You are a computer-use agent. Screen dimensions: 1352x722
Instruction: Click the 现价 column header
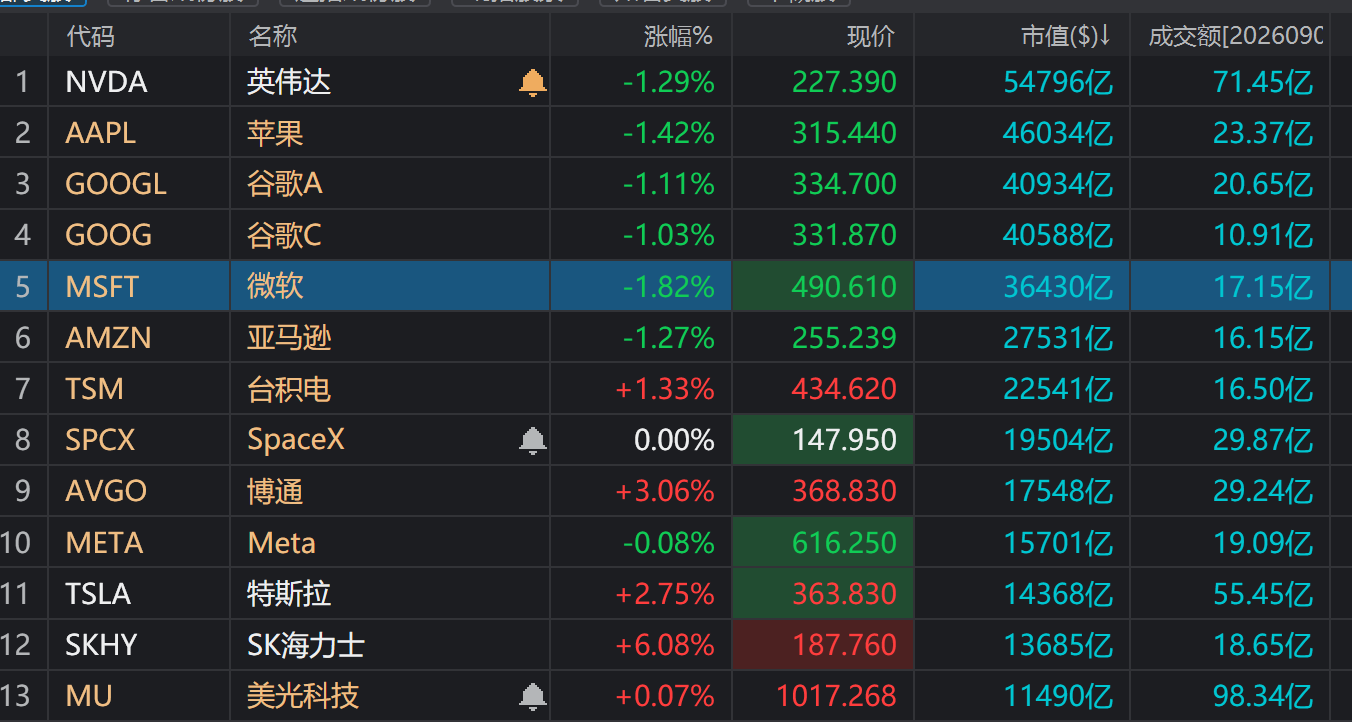click(x=871, y=37)
